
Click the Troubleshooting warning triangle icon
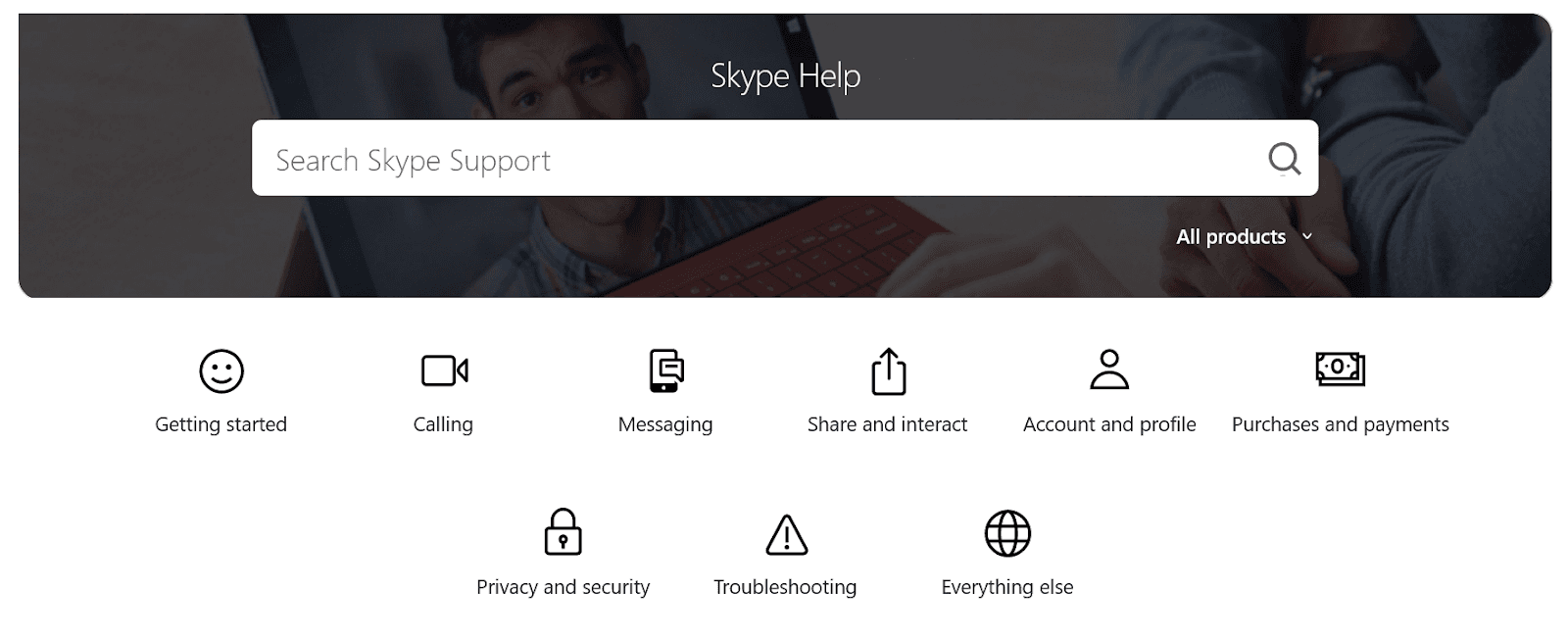point(786,534)
